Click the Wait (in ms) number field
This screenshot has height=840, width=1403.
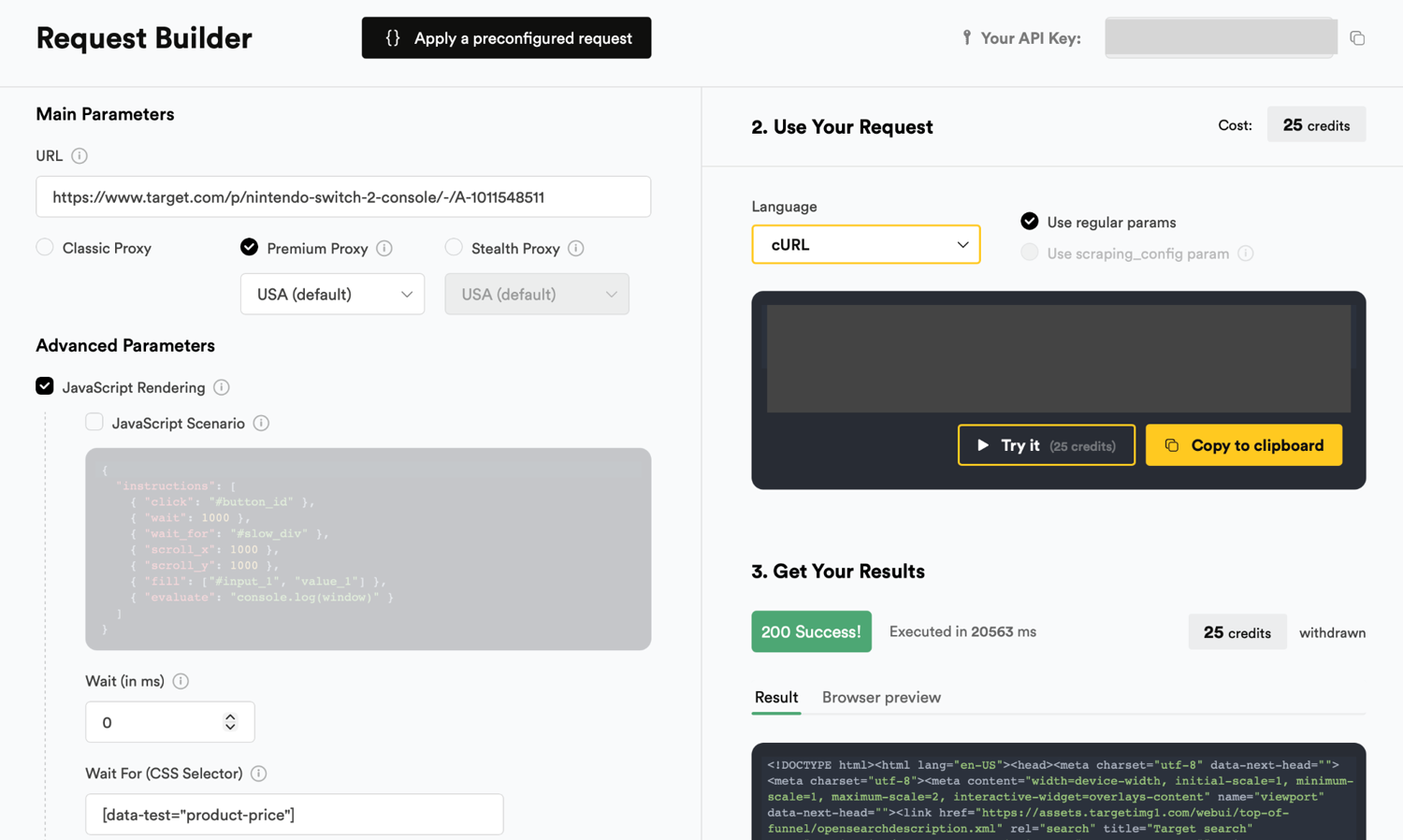[169, 722]
